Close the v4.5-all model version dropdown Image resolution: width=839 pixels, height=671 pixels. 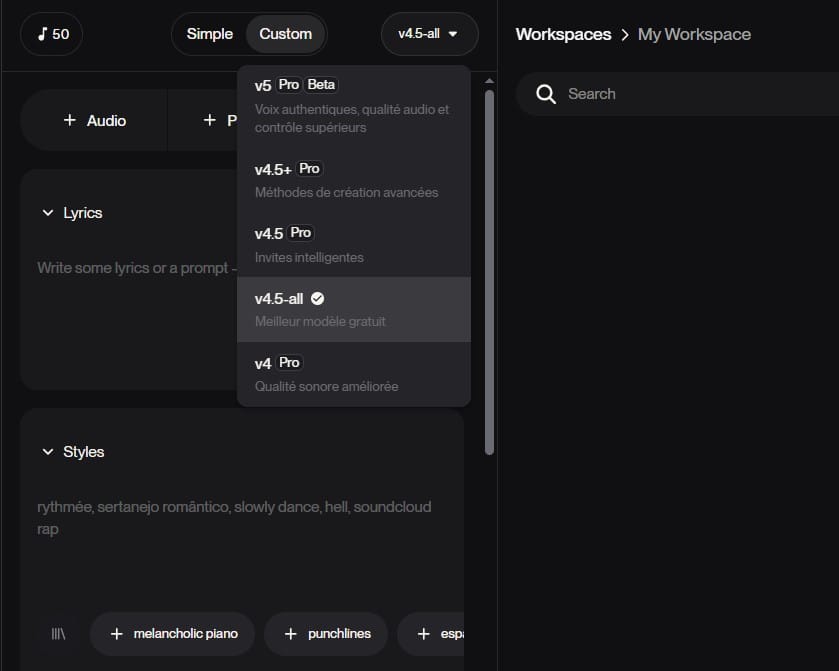(x=428, y=34)
